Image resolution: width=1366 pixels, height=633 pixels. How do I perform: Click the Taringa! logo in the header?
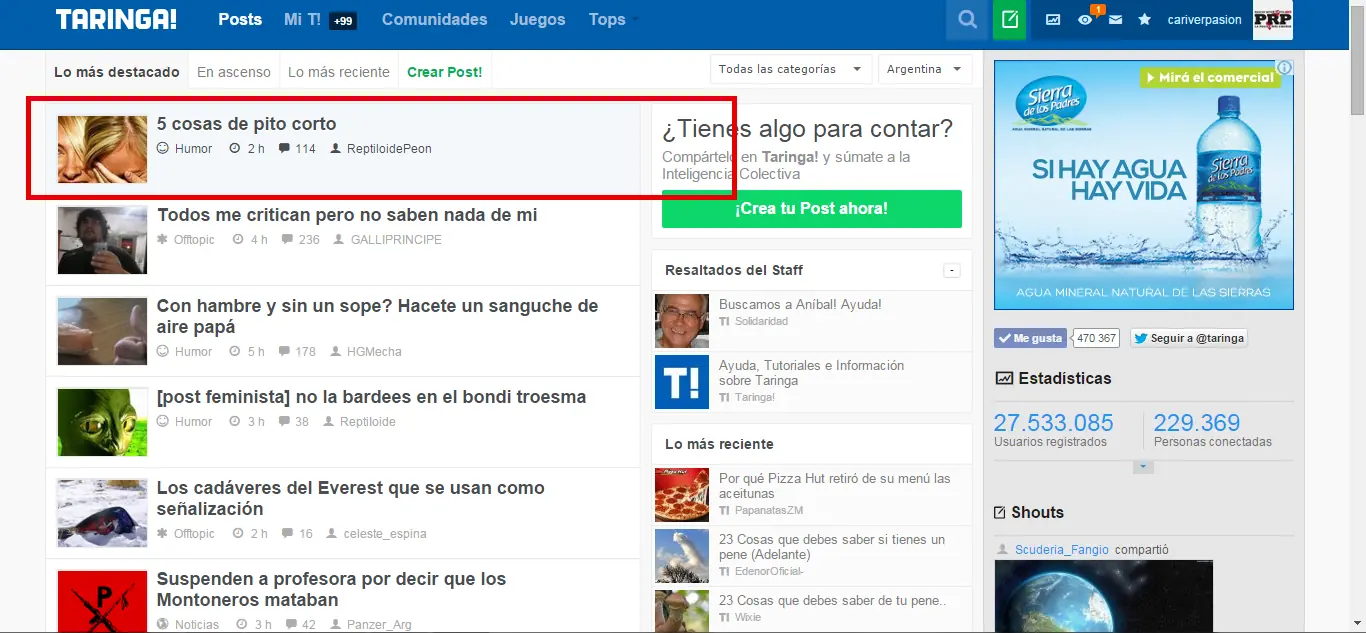(x=116, y=19)
